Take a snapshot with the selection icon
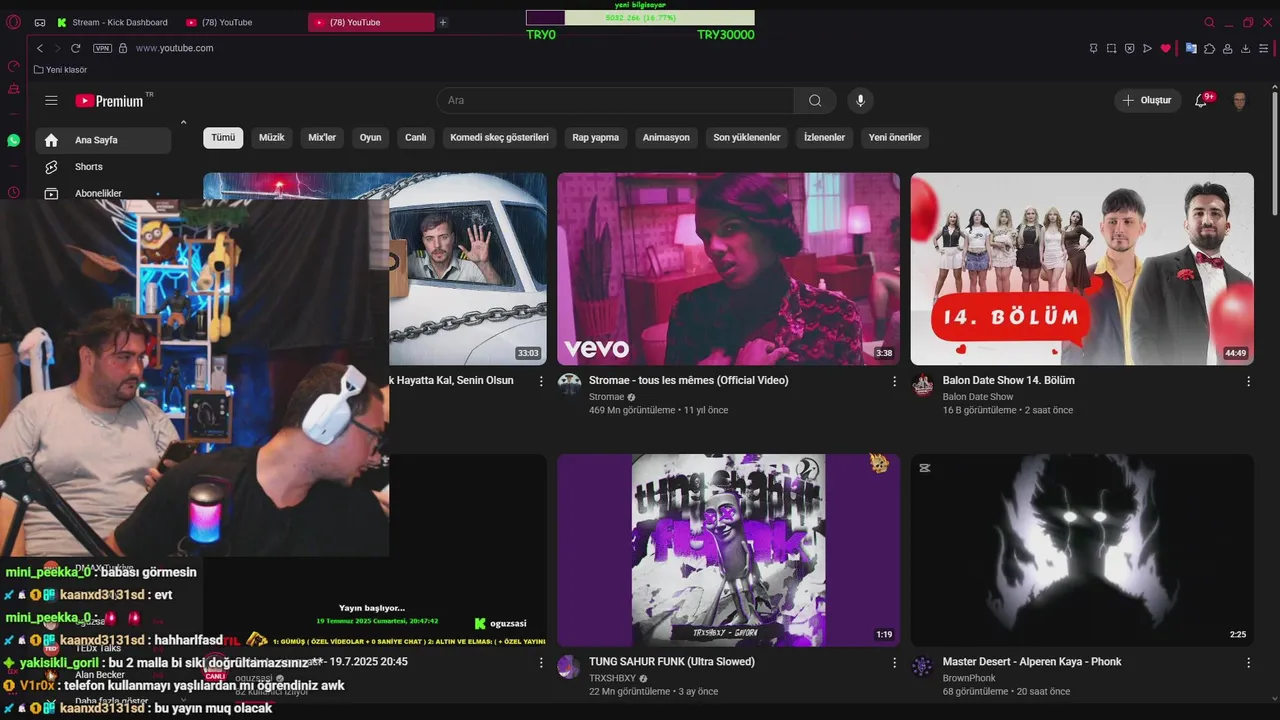Viewport: 1280px width, 720px height. pyautogui.click(x=1111, y=48)
